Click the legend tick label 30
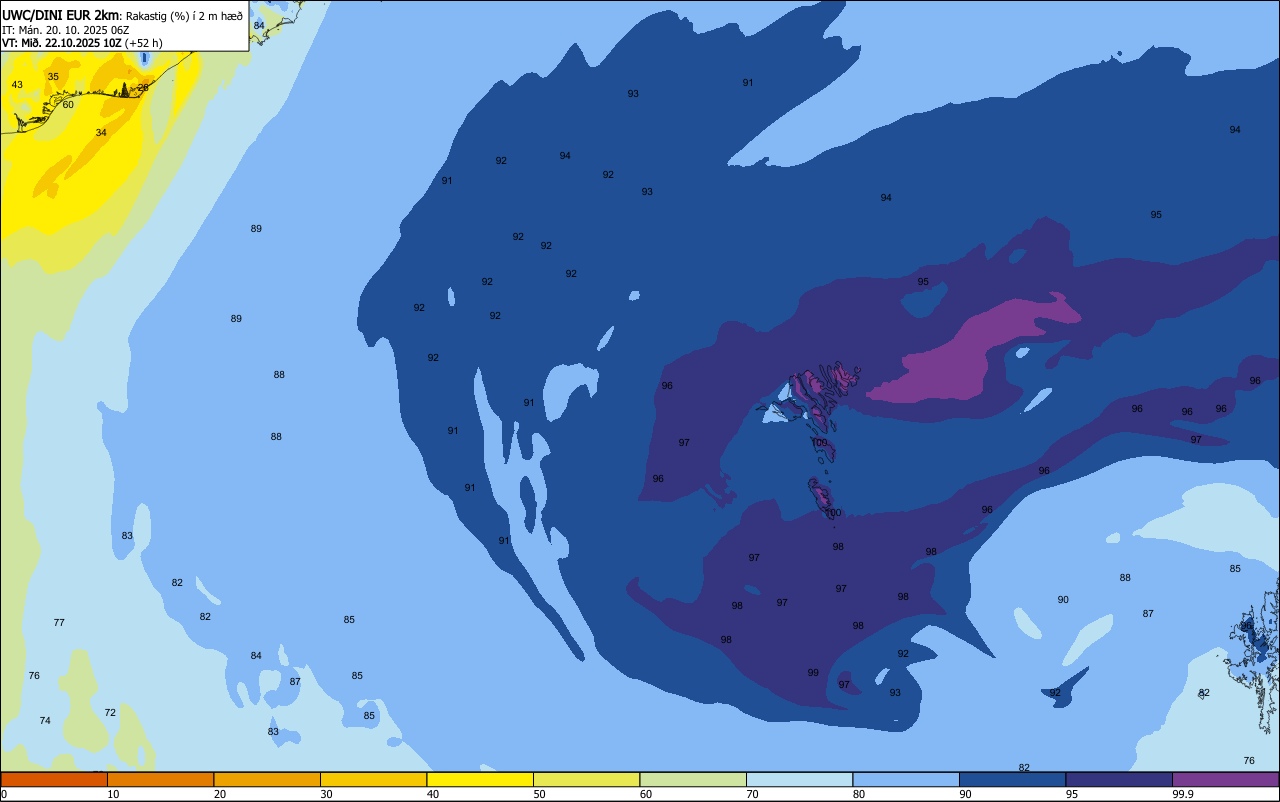 click(326, 794)
